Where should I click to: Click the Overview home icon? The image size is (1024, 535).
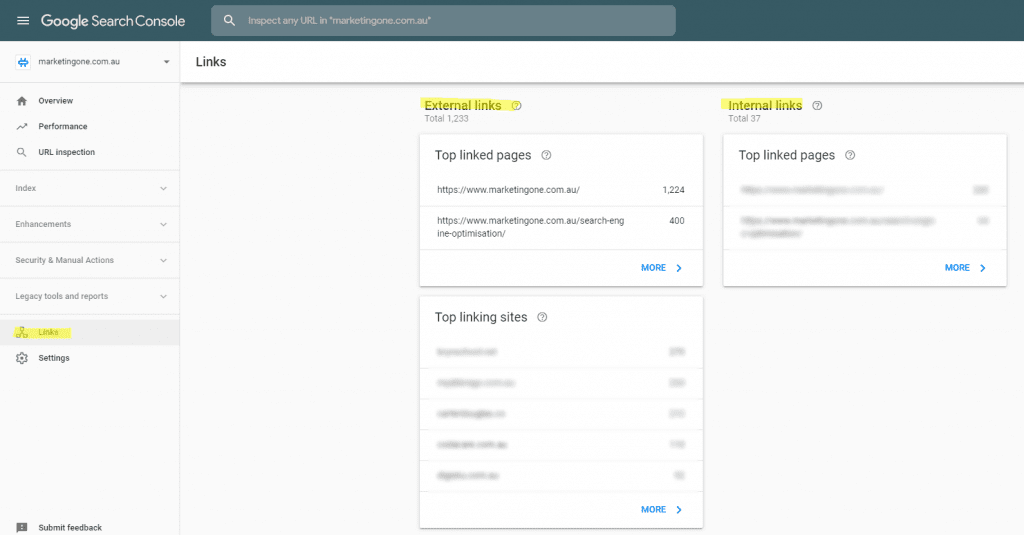point(22,101)
